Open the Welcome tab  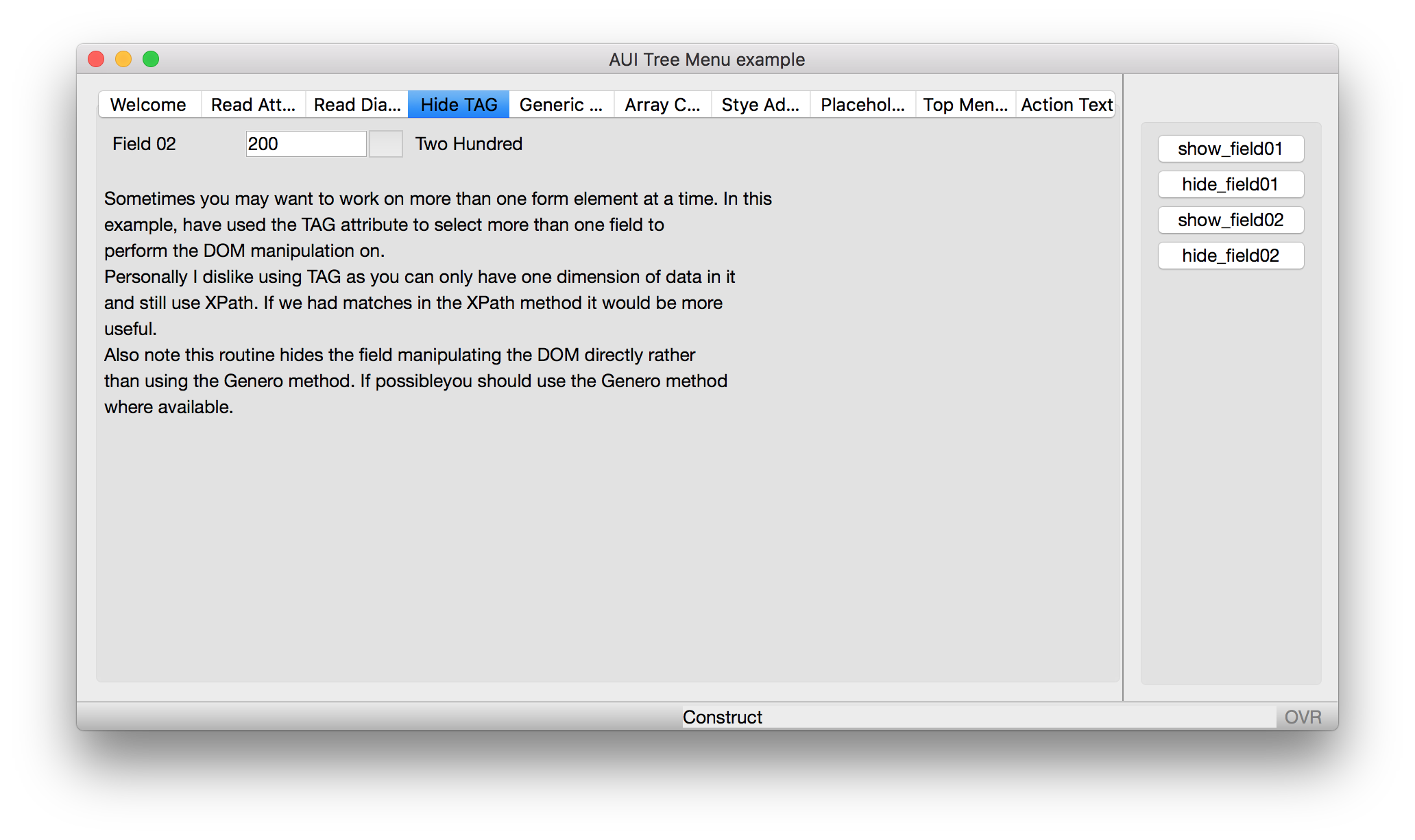[148, 105]
